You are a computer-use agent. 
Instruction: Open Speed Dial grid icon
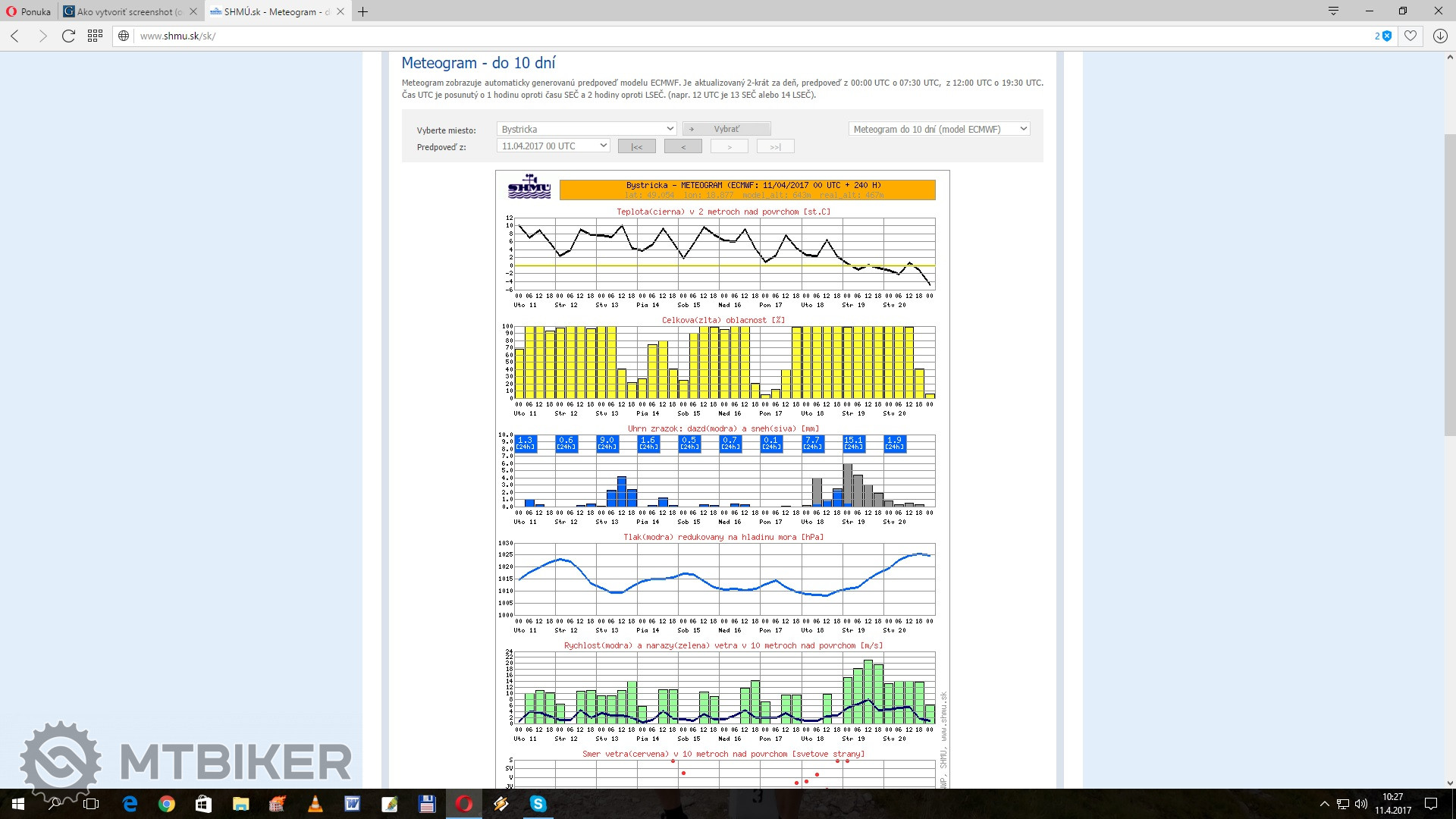pos(95,36)
